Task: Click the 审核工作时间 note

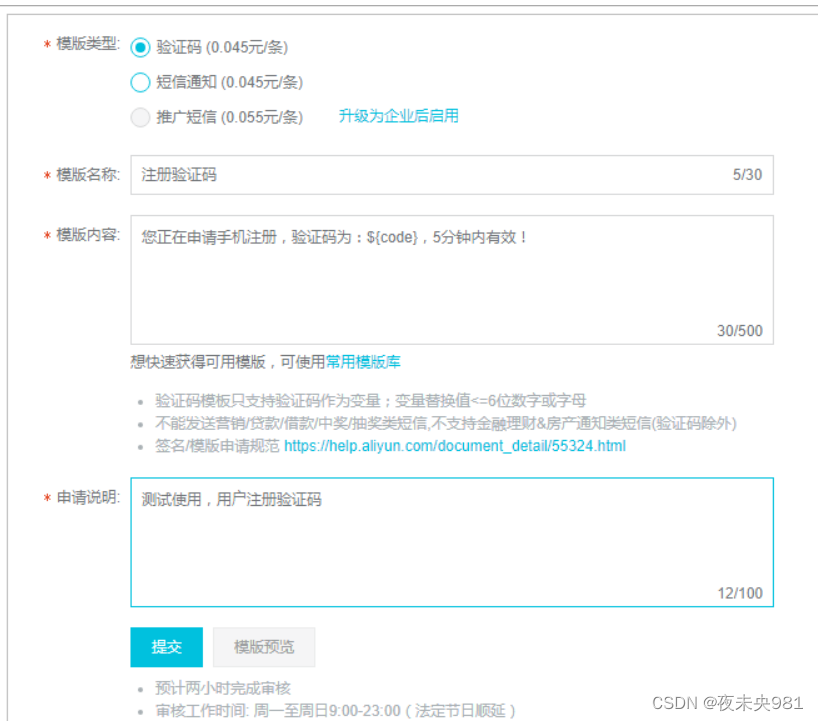Action: coord(335,711)
